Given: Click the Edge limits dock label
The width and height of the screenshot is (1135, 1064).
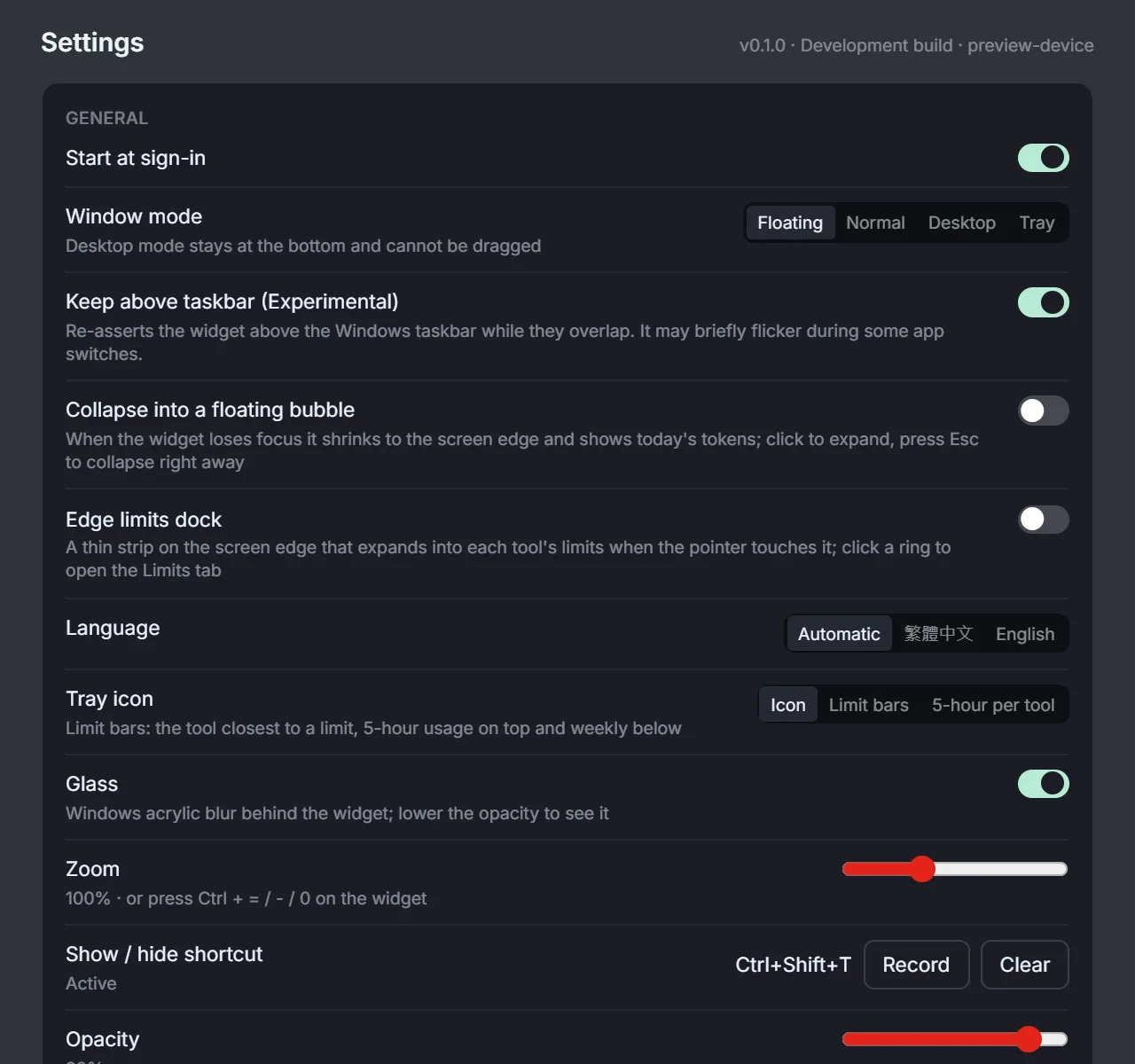Looking at the screenshot, I should pyautogui.click(x=144, y=520).
